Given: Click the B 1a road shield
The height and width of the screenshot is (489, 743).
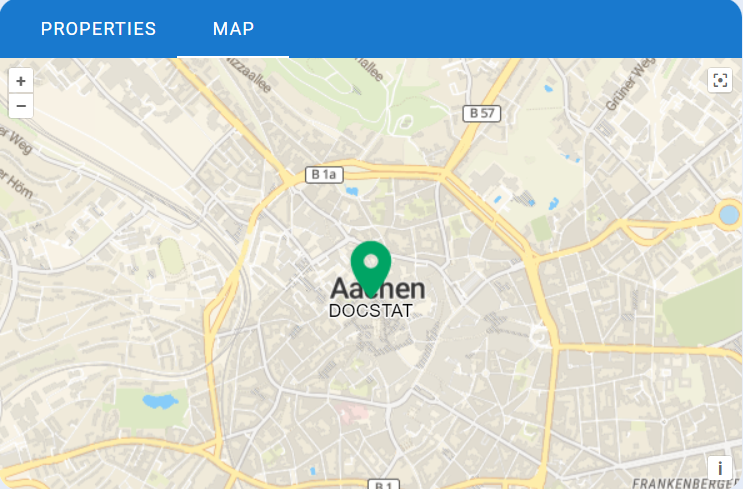Looking at the screenshot, I should pos(324,175).
